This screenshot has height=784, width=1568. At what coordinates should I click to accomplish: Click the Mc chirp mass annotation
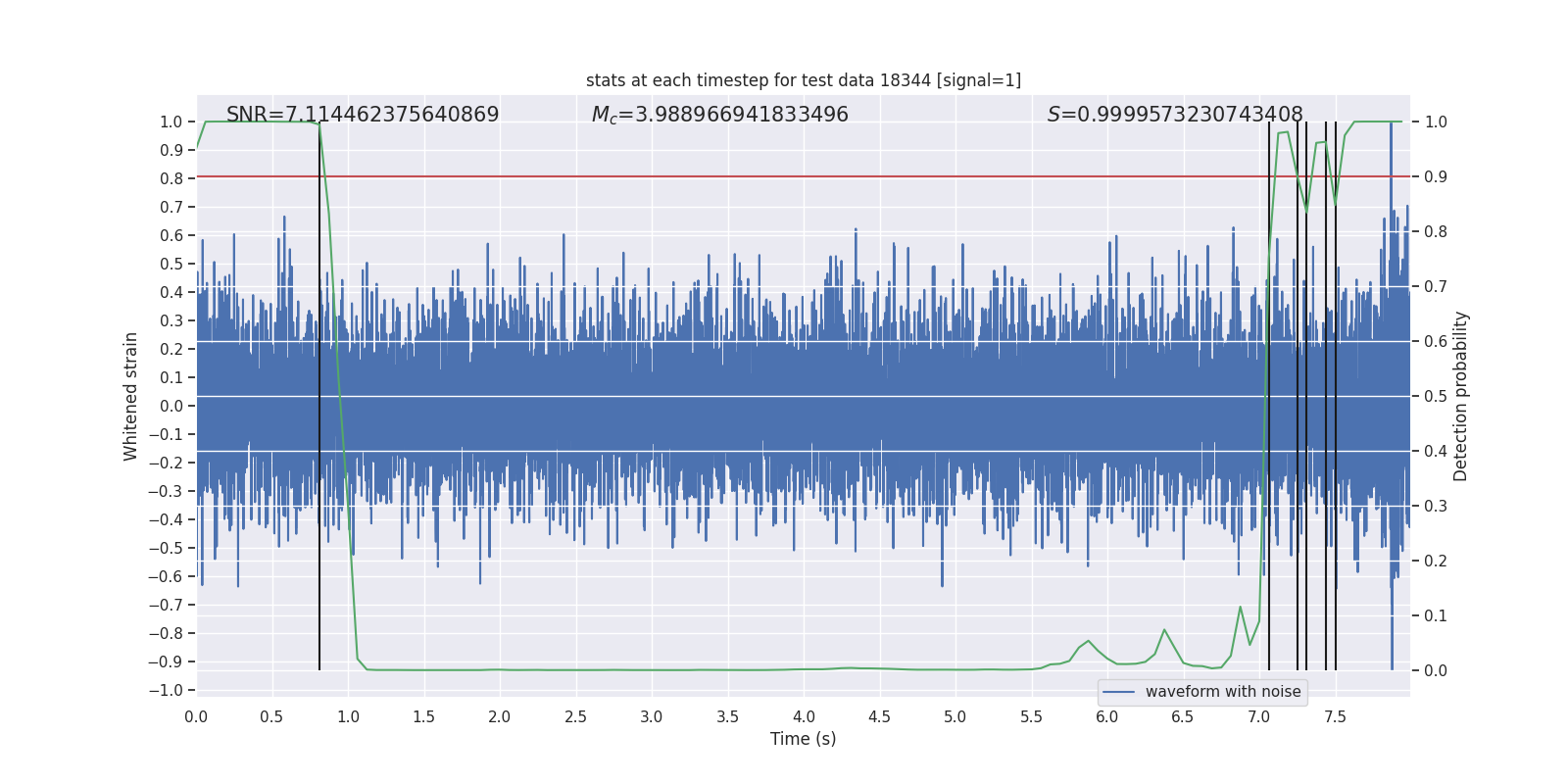[719, 115]
